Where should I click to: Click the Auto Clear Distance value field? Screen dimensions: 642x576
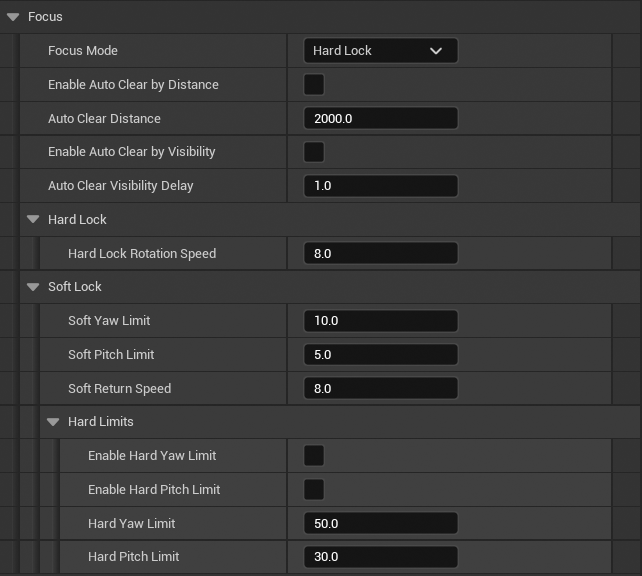coord(380,118)
